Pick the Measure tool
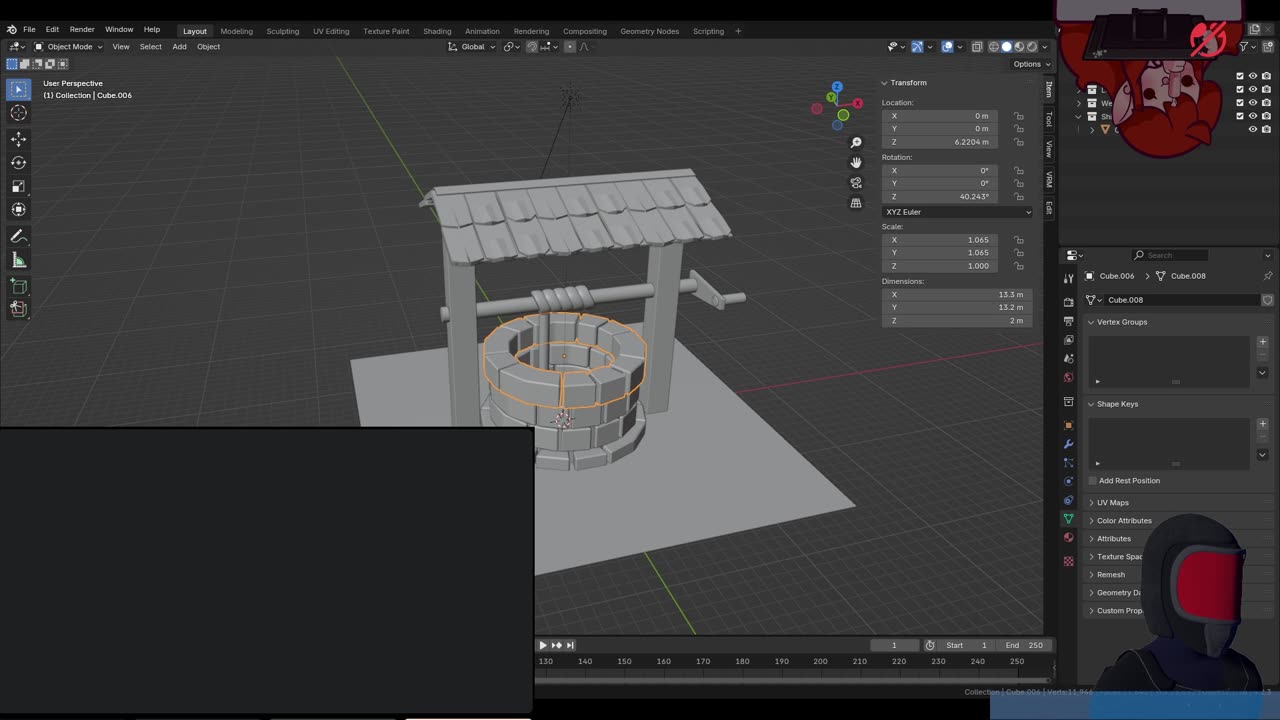This screenshot has height=720, width=1280. tap(18, 260)
